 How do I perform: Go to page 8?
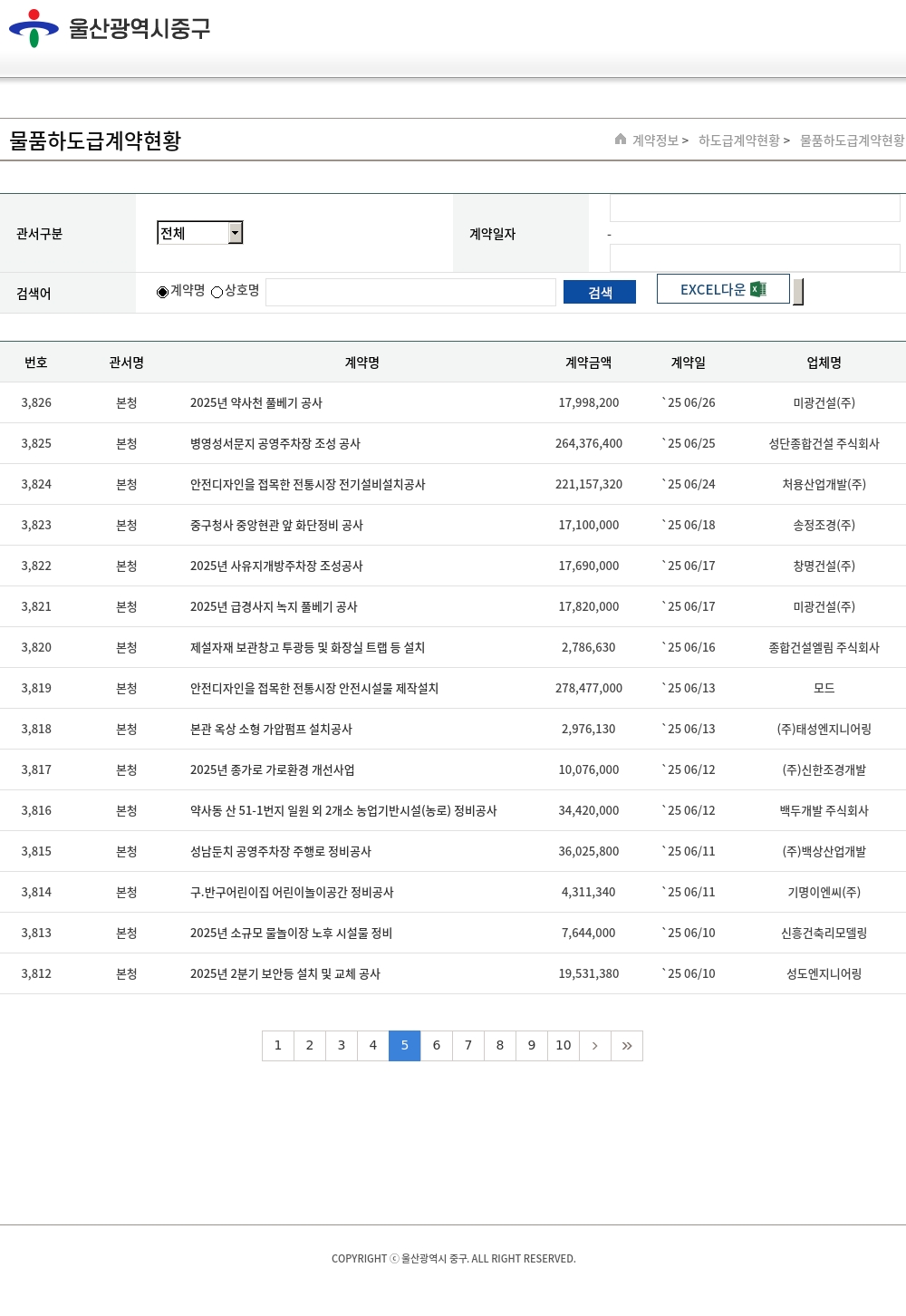(500, 1046)
